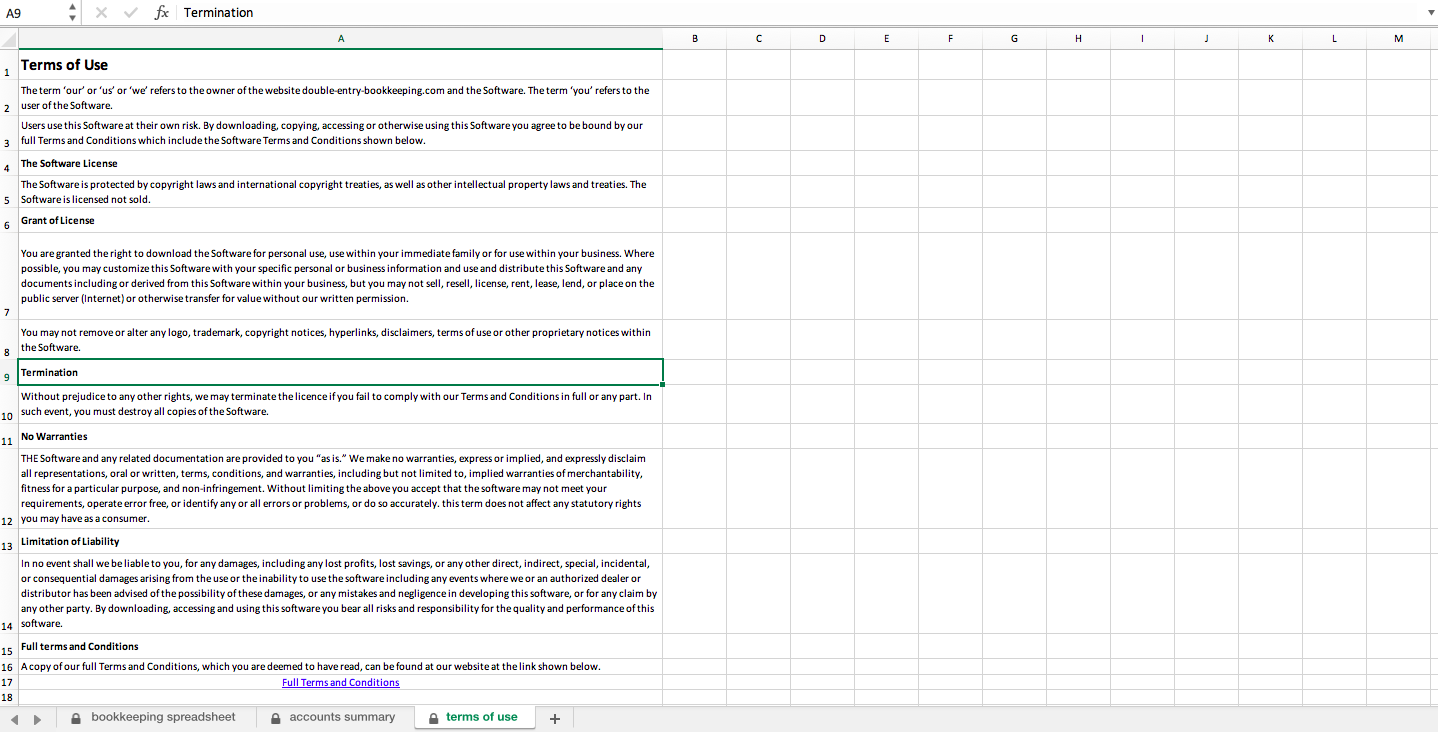1438x732 pixels.
Task: Click the 'Limitation of Liability' cell
Action: point(341,541)
